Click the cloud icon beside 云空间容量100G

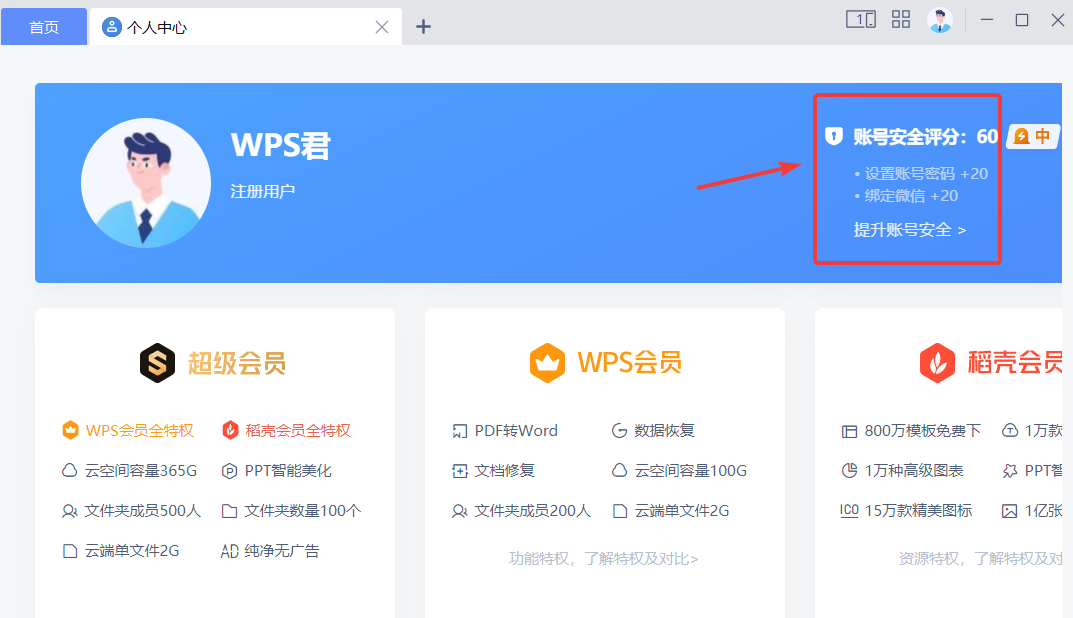tap(619, 471)
